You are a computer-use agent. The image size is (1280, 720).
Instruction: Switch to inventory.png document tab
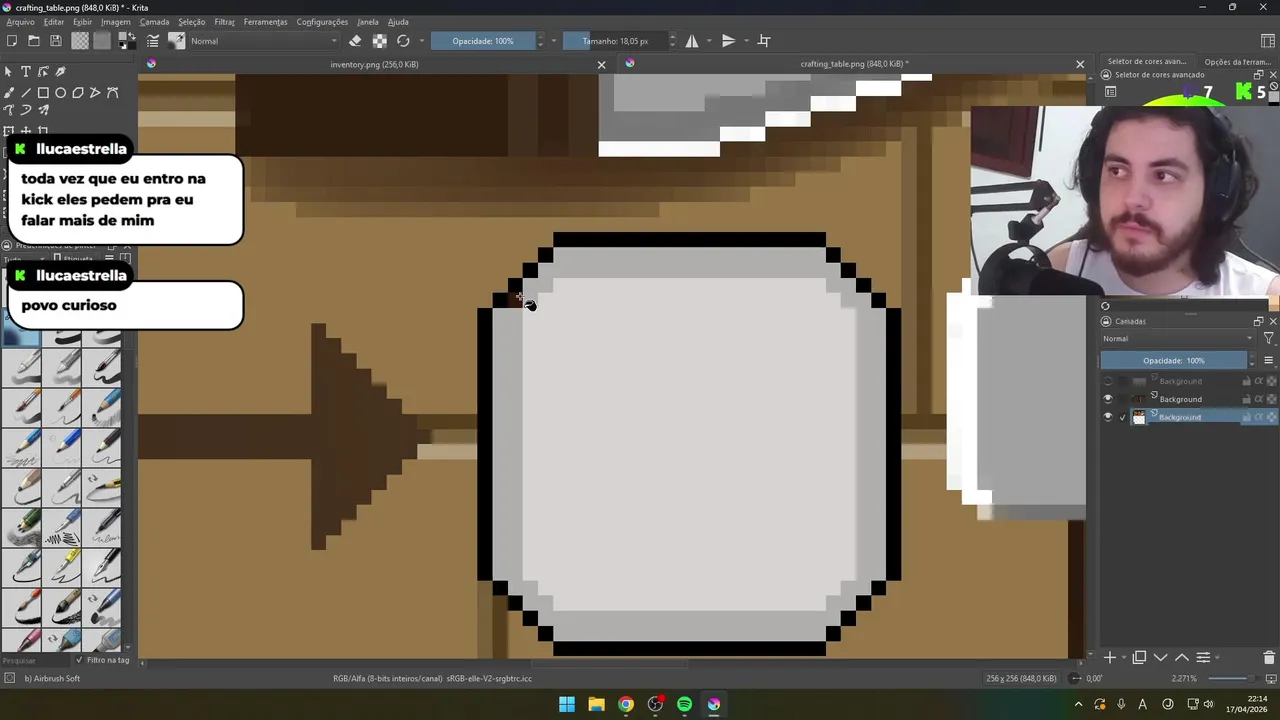(x=374, y=64)
